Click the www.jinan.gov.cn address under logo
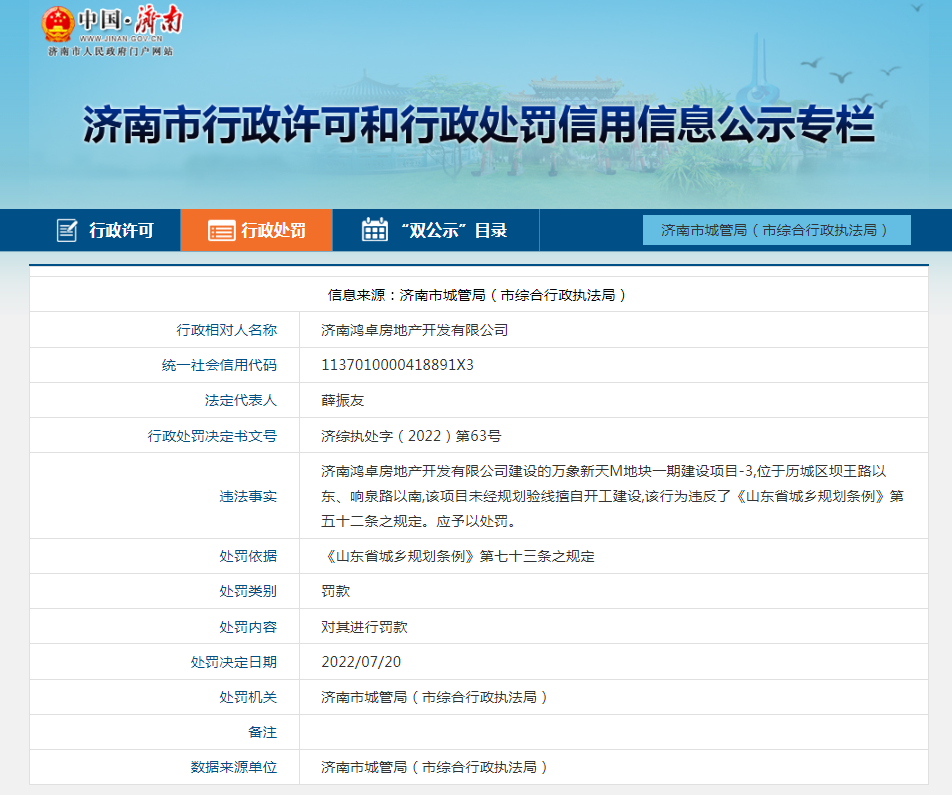The height and width of the screenshot is (795, 952). pyautogui.click(x=121, y=39)
